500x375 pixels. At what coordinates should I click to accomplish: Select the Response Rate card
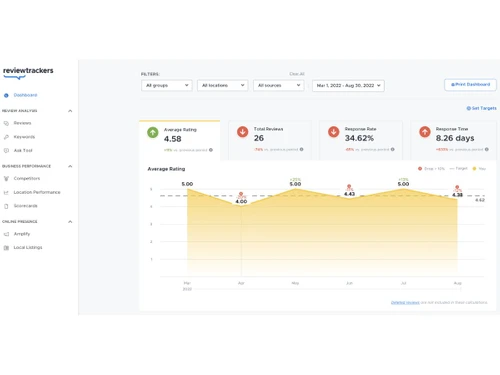click(361, 140)
